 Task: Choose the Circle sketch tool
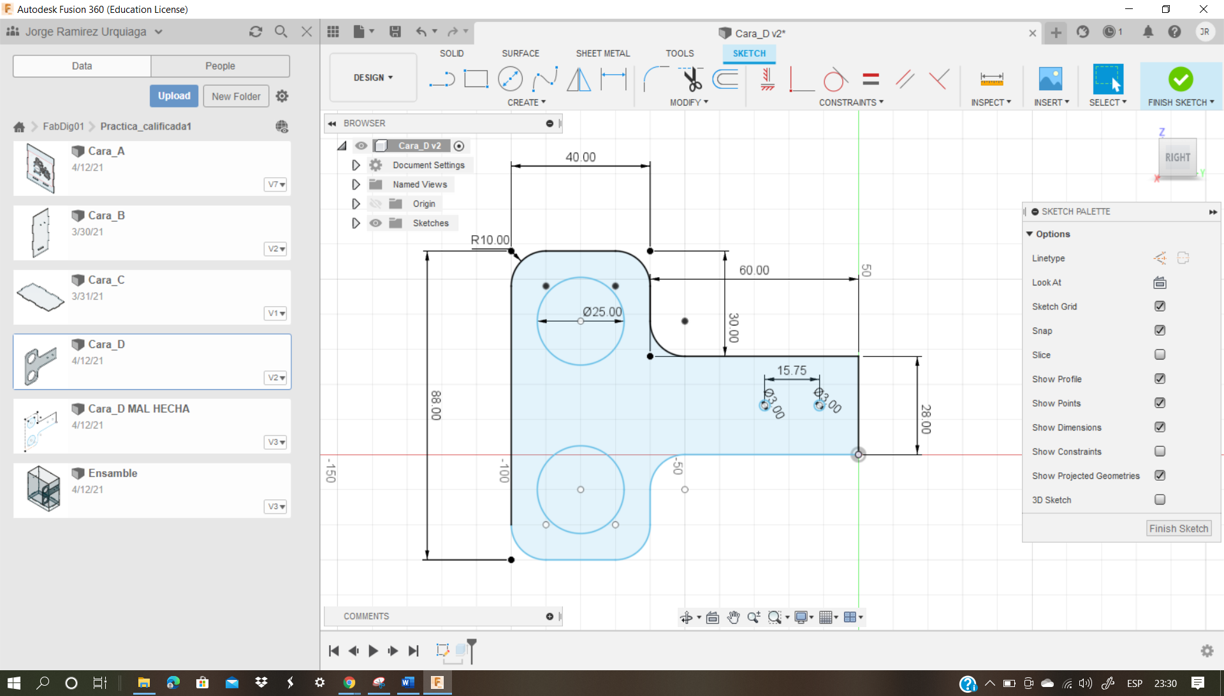click(x=510, y=79)
